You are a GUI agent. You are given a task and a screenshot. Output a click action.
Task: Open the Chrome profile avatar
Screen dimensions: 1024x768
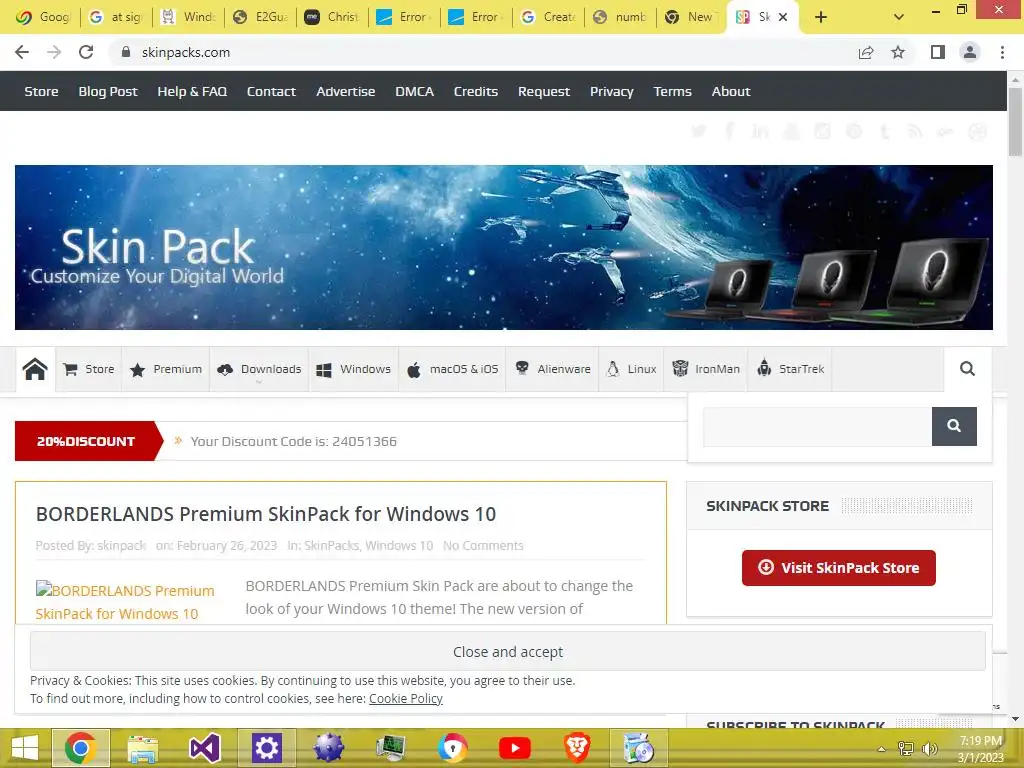pos(970,52)
